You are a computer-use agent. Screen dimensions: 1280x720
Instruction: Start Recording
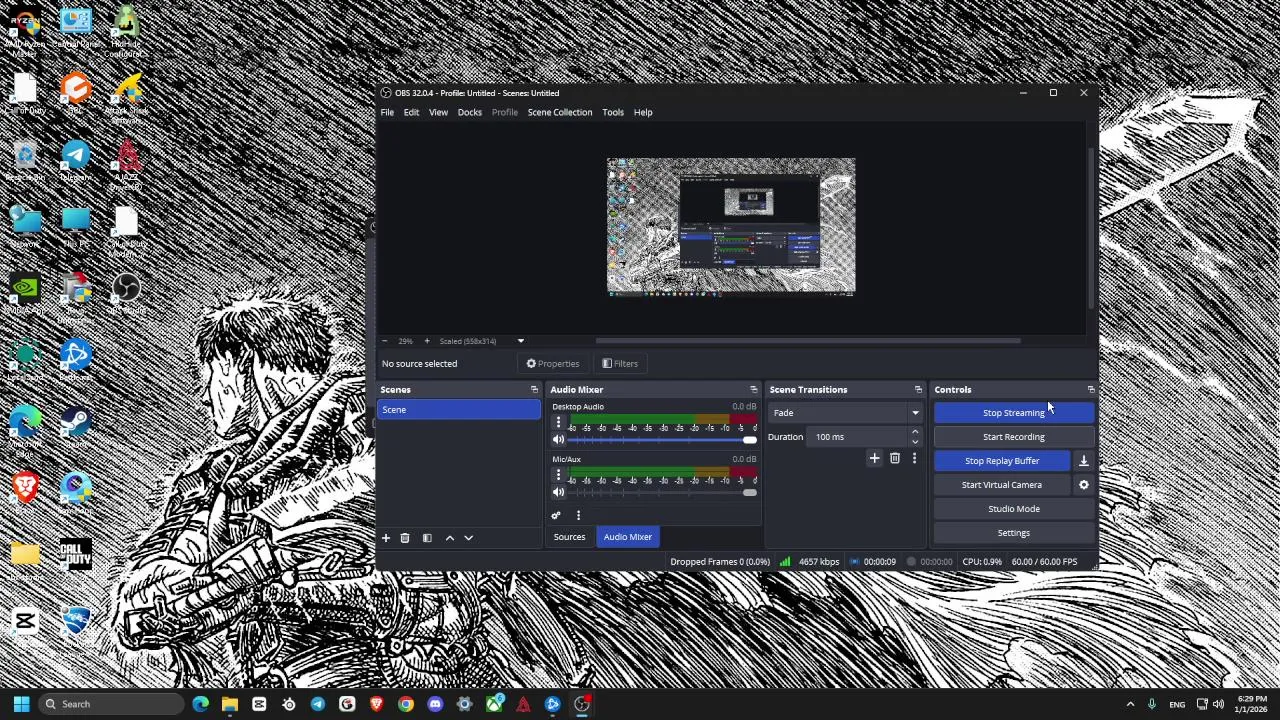pyautogui.click(x=1013, y=437)
